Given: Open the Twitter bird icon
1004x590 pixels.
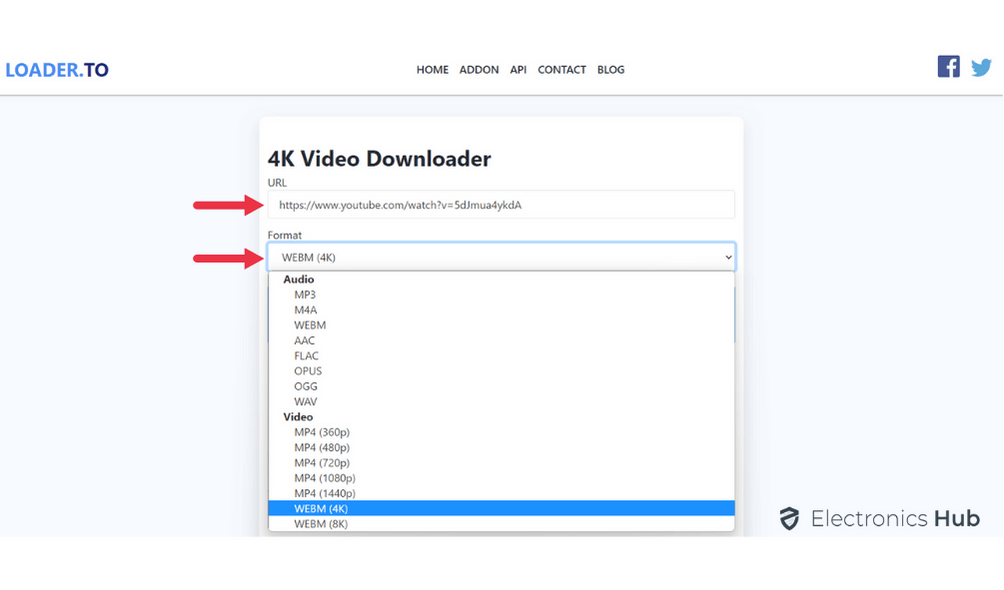Looking at the screenshot, I should pyautogui.click(x=981, y=67).
